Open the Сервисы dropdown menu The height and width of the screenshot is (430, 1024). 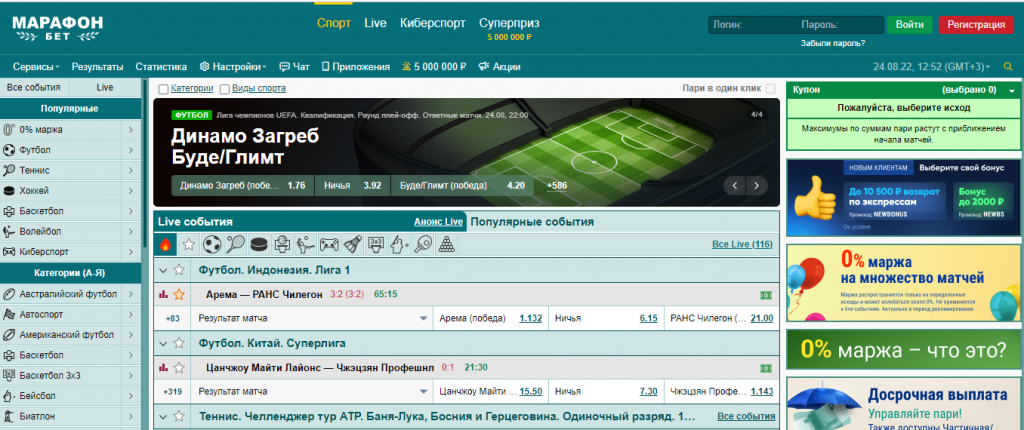pos(36,67)
